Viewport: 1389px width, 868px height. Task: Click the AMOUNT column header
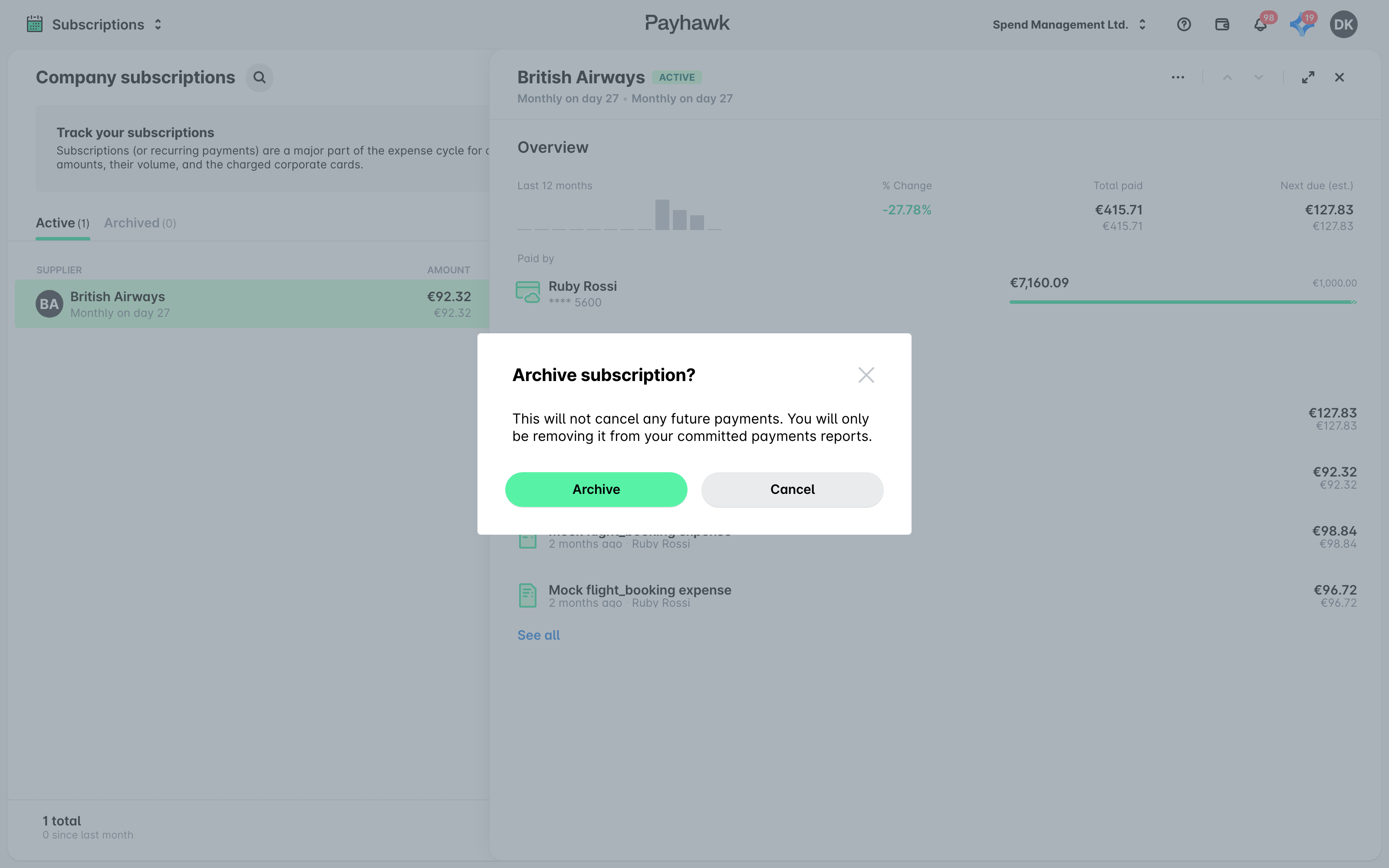(449, 270)
